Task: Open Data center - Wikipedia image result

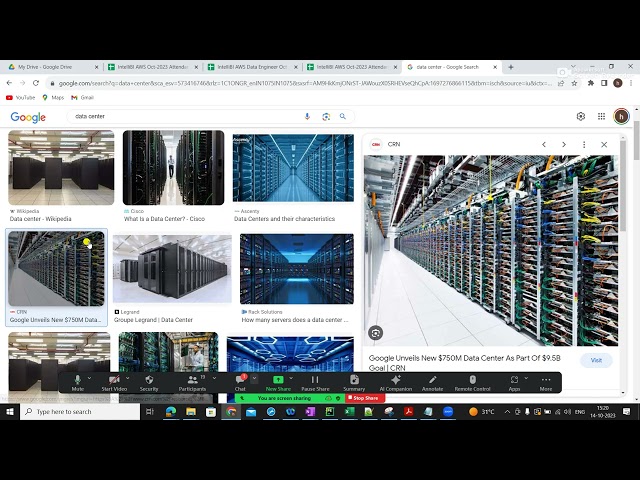Action: 61,168
